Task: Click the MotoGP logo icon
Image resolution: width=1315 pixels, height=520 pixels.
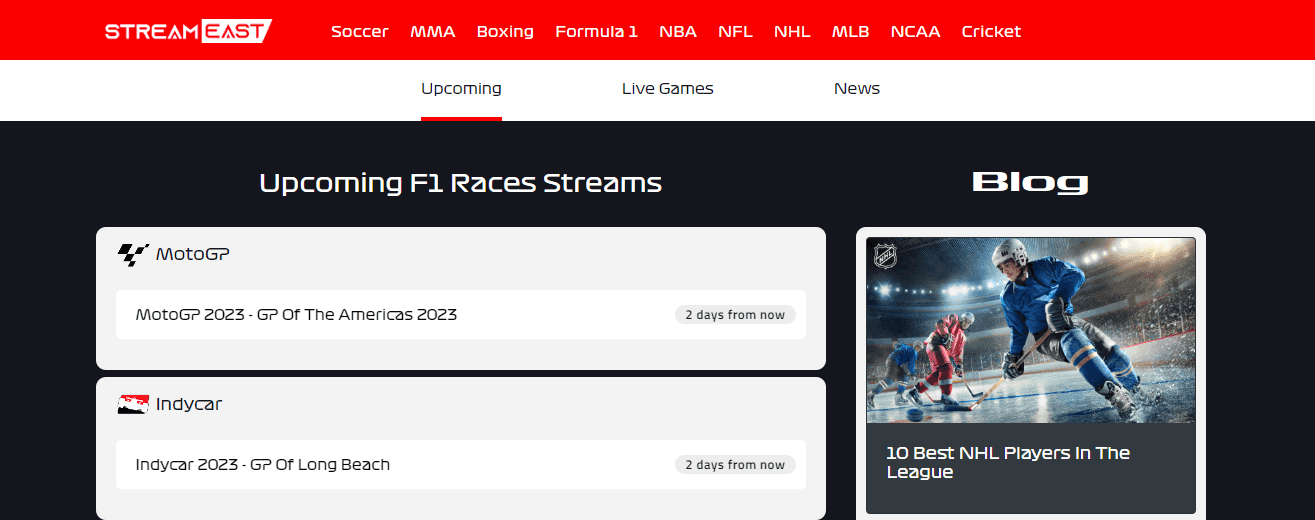Action: 132,255
